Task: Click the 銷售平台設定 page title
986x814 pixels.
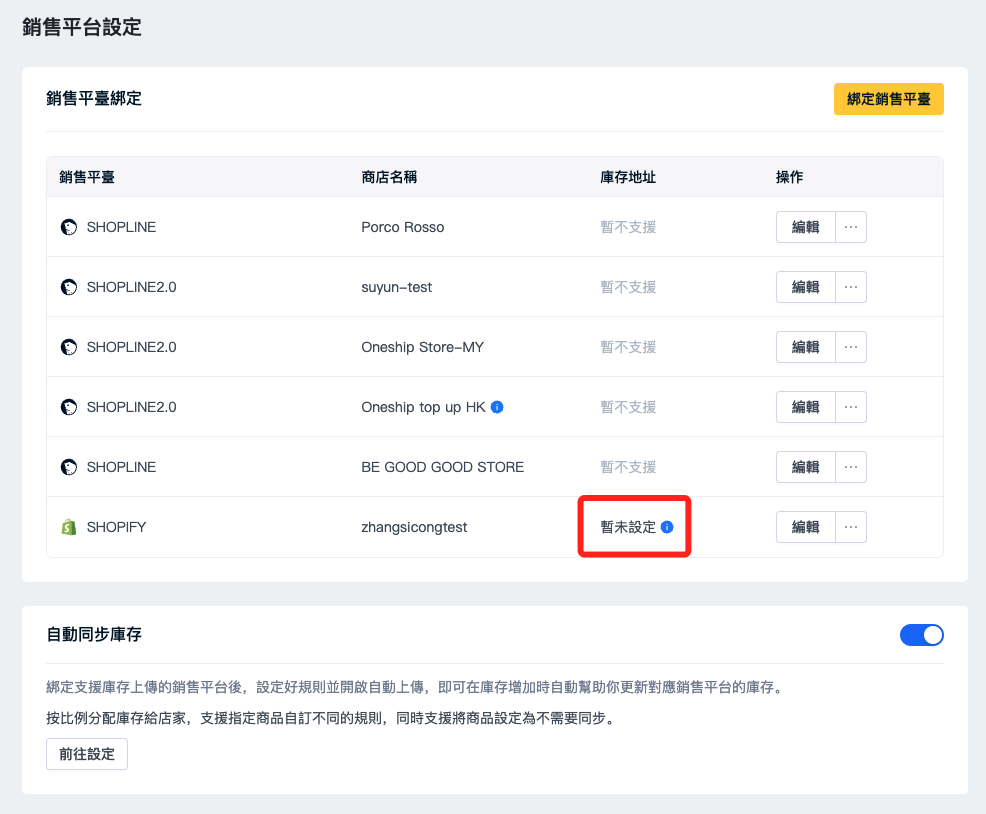Action: pos(82,27)
